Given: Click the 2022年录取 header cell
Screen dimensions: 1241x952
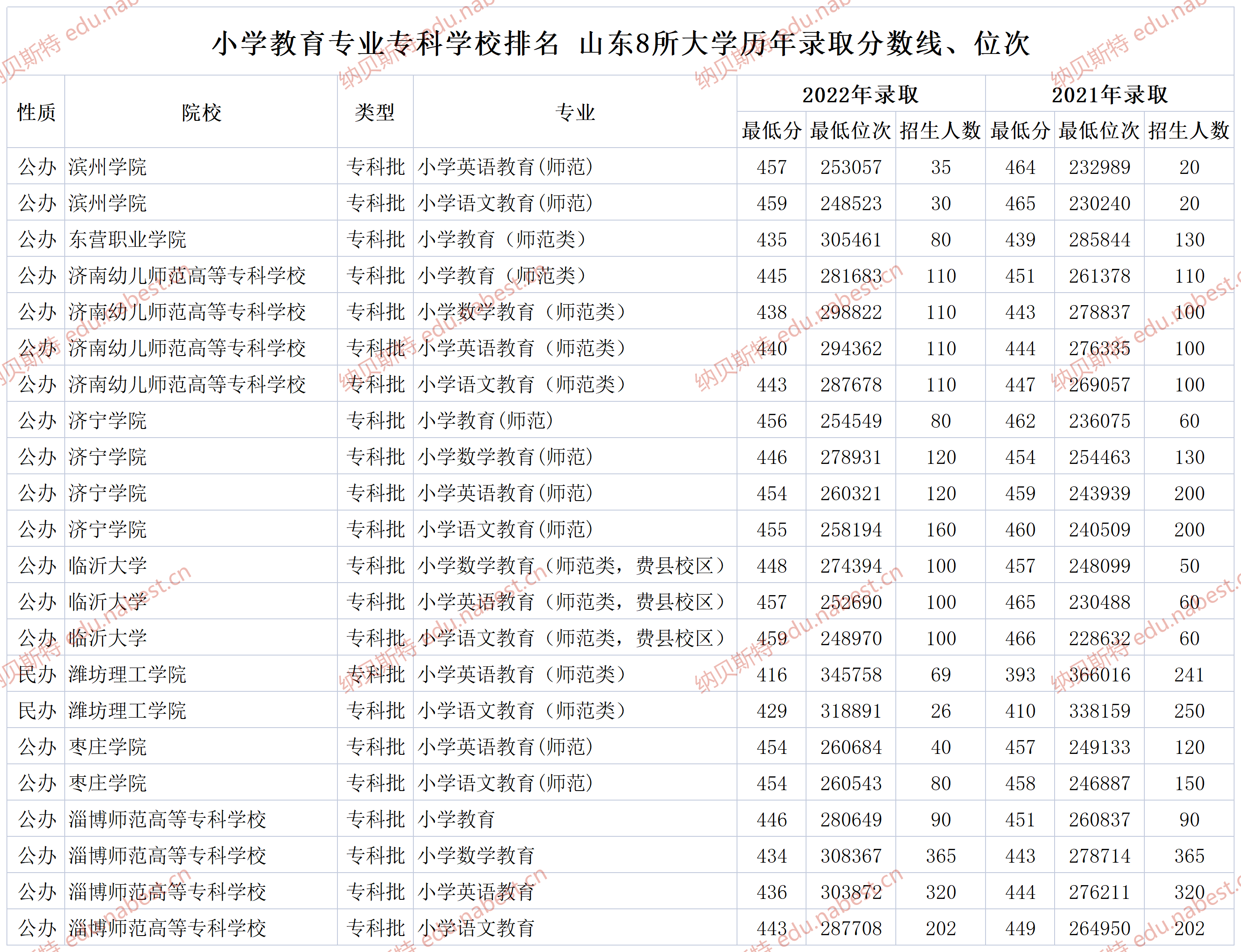Looking at the screenshot, I should [860, 95].
